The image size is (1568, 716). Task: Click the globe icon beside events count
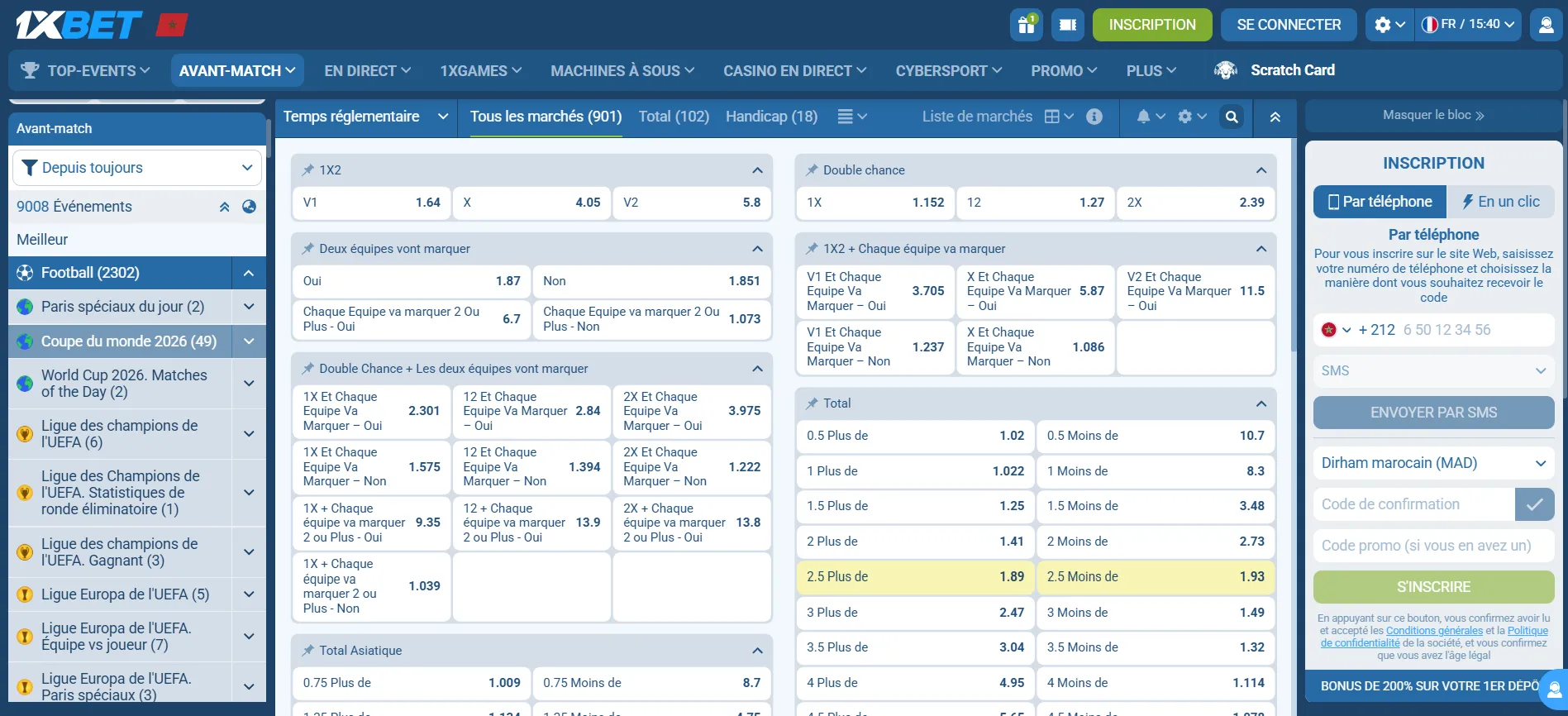click(x=249, y=207)
